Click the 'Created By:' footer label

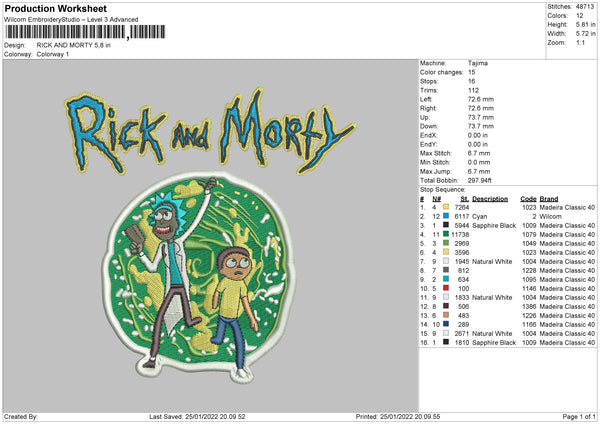(21, 416)
